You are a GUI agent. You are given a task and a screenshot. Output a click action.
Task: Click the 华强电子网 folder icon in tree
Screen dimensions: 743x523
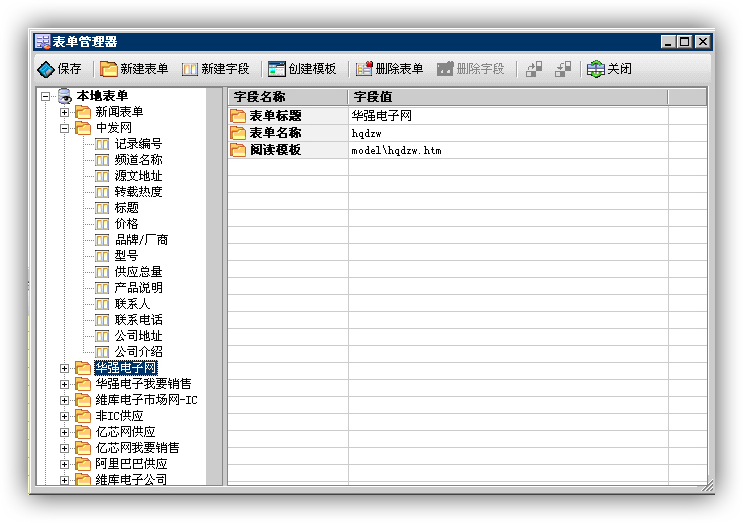[83, 368]
